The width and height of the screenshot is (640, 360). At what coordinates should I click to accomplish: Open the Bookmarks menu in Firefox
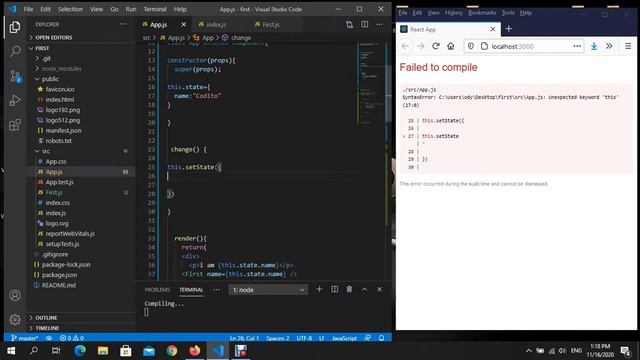(482, 13)
